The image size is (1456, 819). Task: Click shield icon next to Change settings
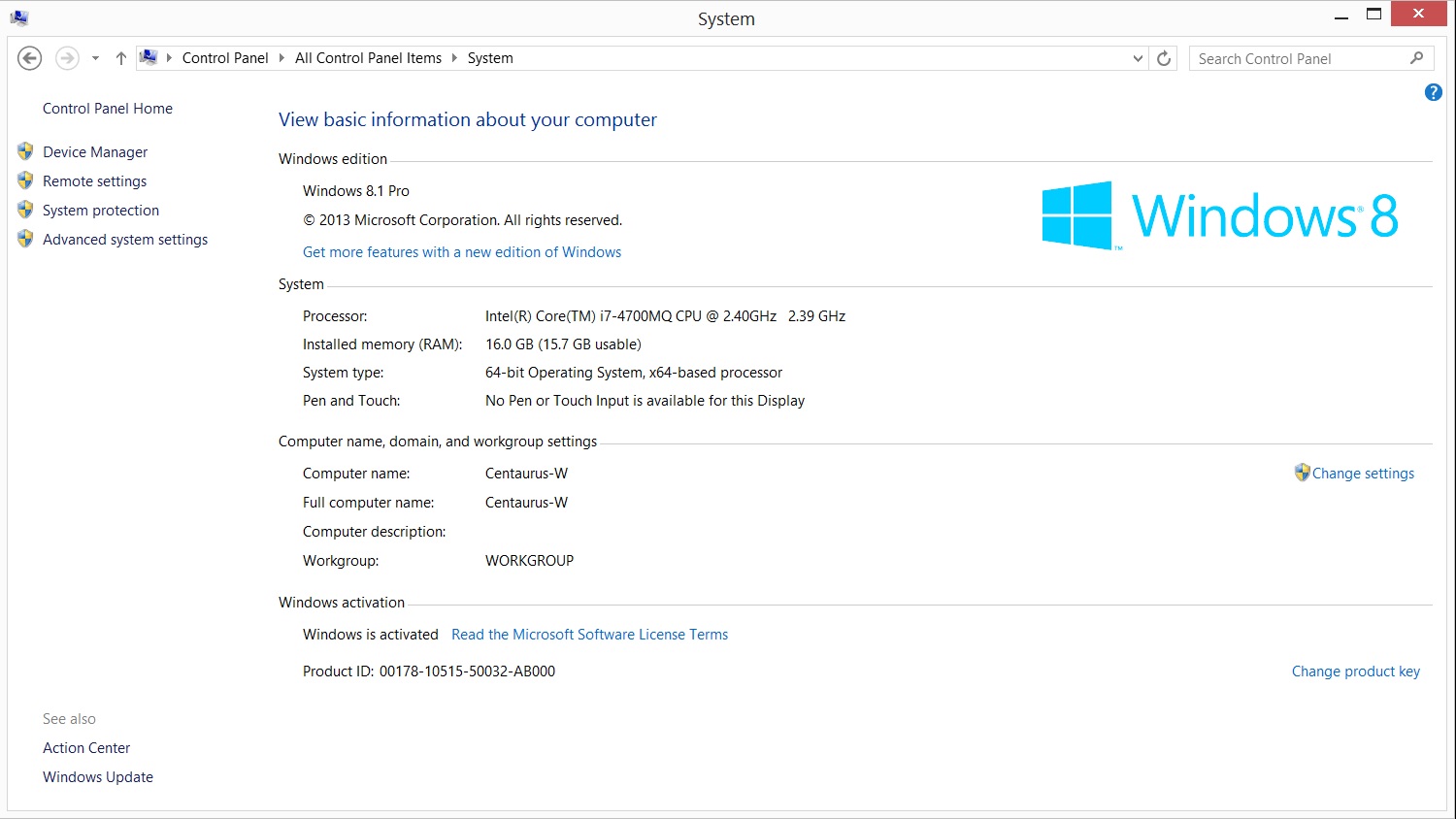point(1303,473)
